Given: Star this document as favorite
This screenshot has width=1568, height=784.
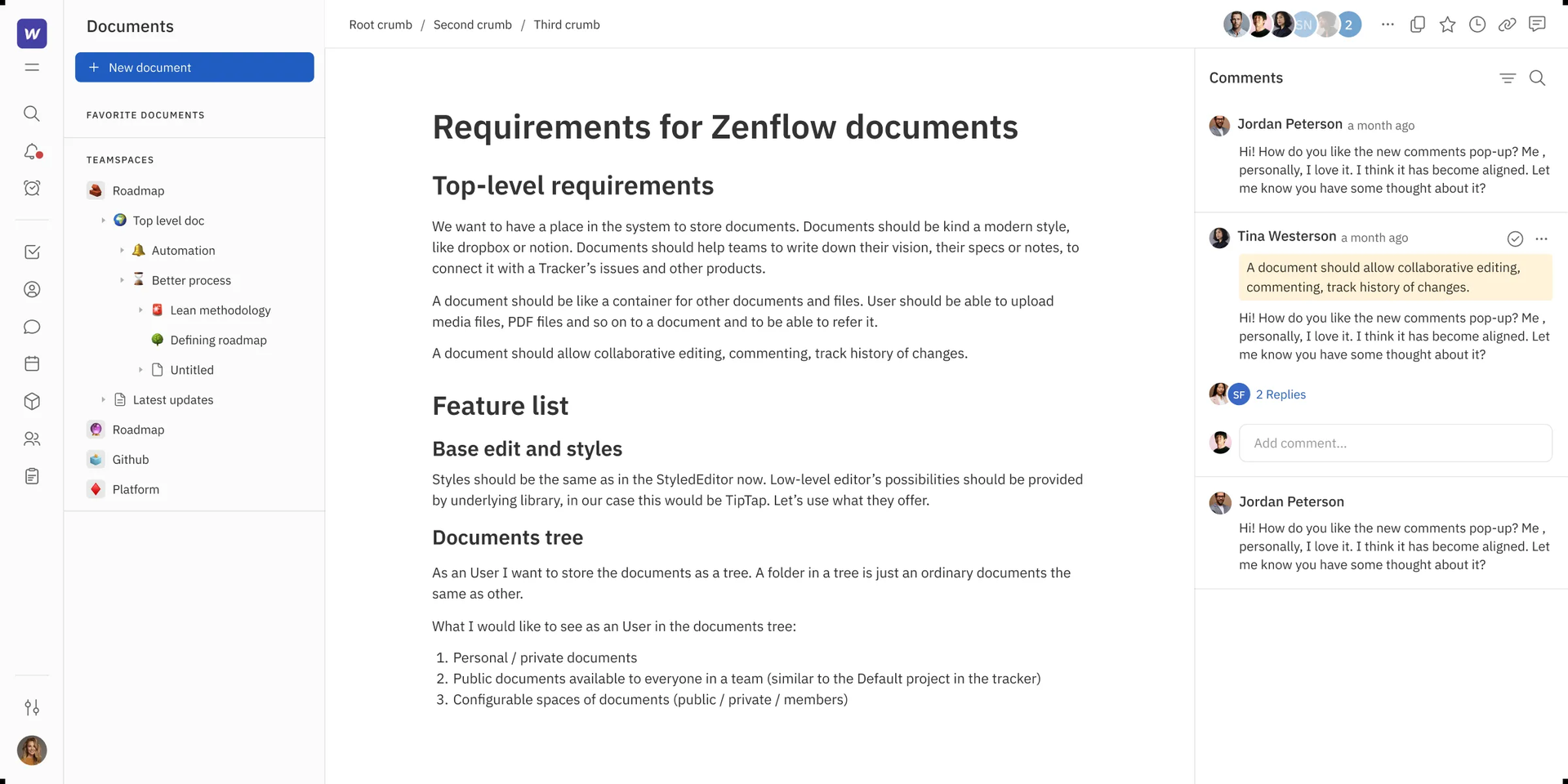Looking at the screenshot, I should pos(1447,24).
